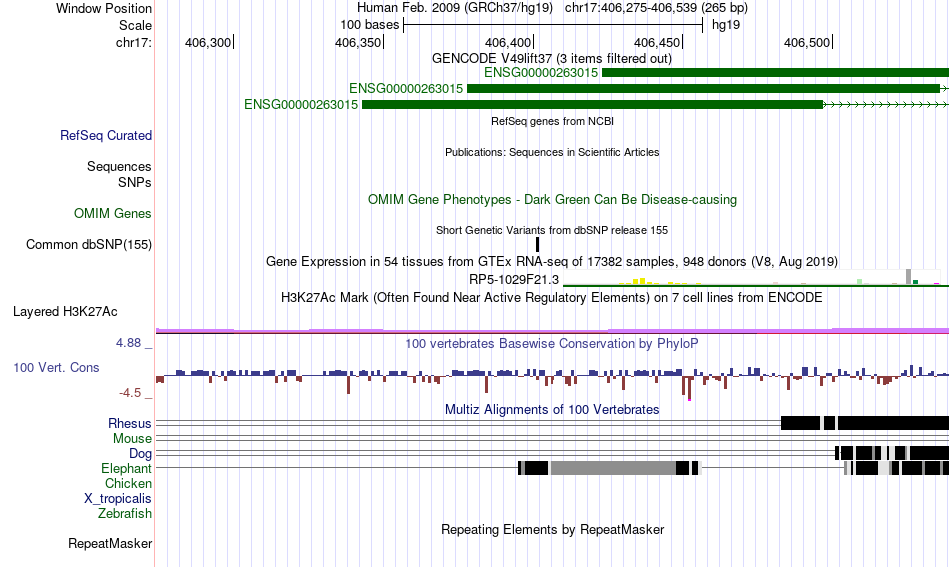Click the 406,350 ruler position
This screenshot has width=950, height=567.
(x=358, y=42)
